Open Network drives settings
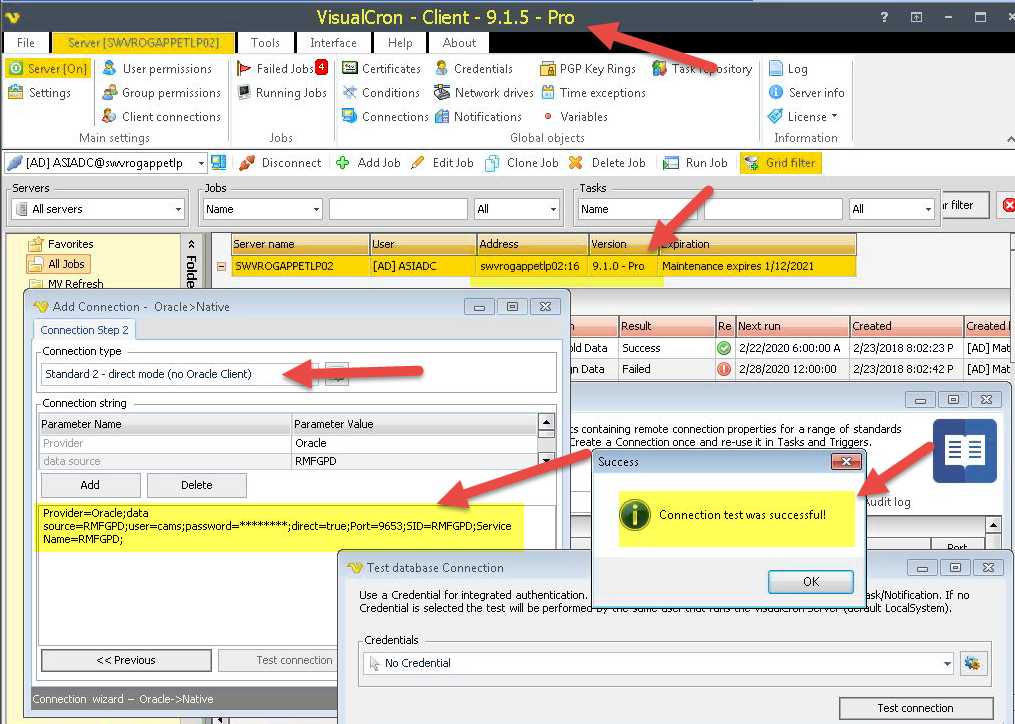Screen dimensions: 1015x724 click(484, 93)
